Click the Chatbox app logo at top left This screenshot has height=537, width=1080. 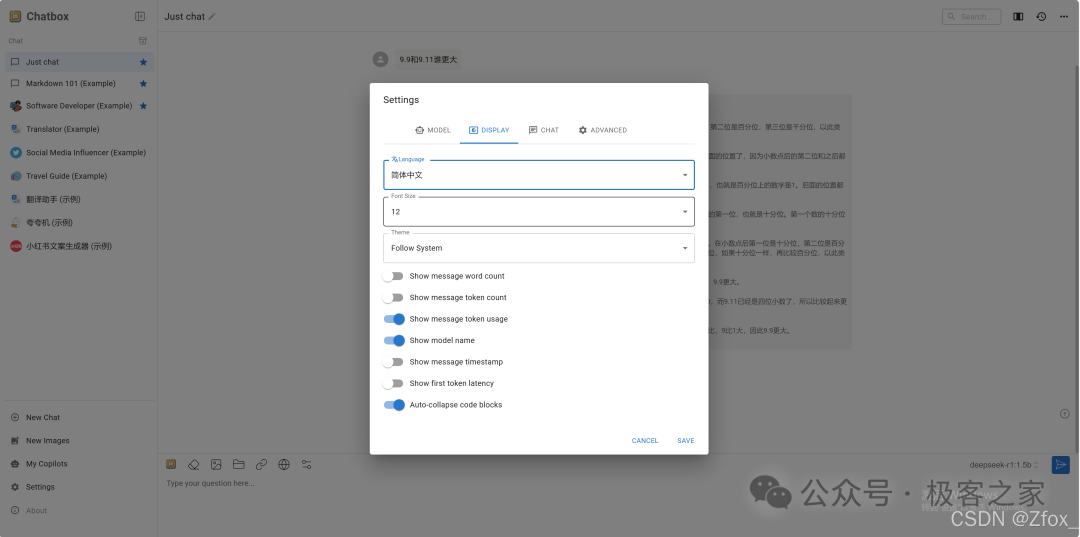(15, 17)
